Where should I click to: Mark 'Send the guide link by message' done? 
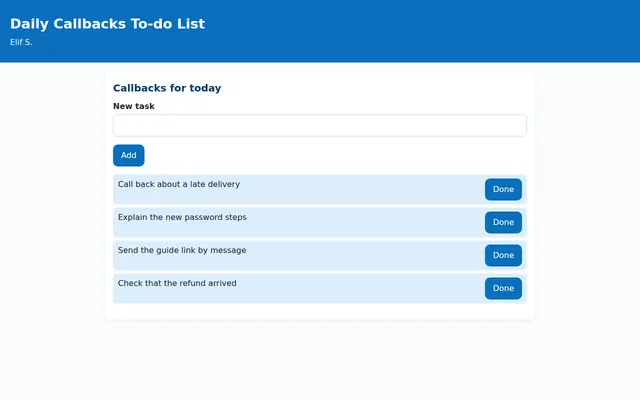pyautogui.click(x=503, y=256)
